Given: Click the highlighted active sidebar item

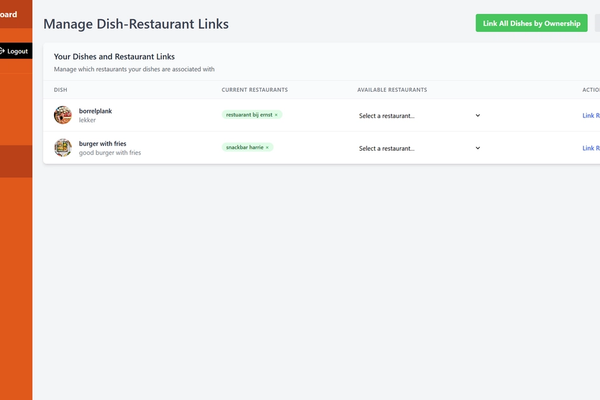Looking at the screenshot, I should tap(16, 161).
